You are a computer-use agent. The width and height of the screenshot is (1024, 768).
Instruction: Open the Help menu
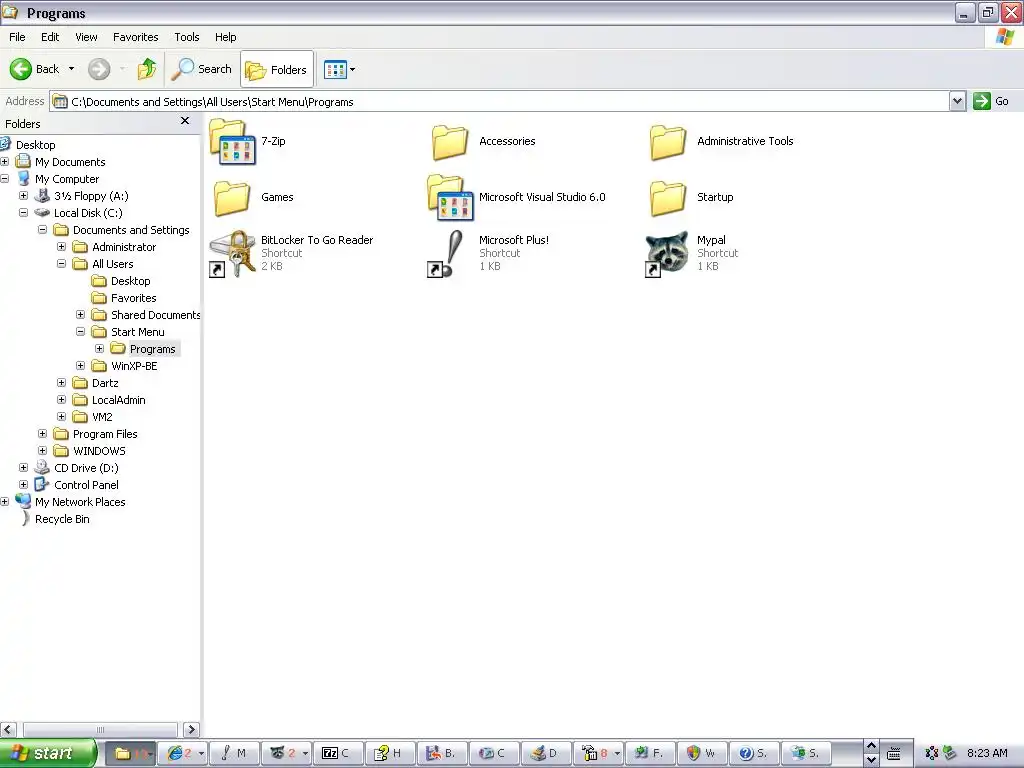click(225, 37)
